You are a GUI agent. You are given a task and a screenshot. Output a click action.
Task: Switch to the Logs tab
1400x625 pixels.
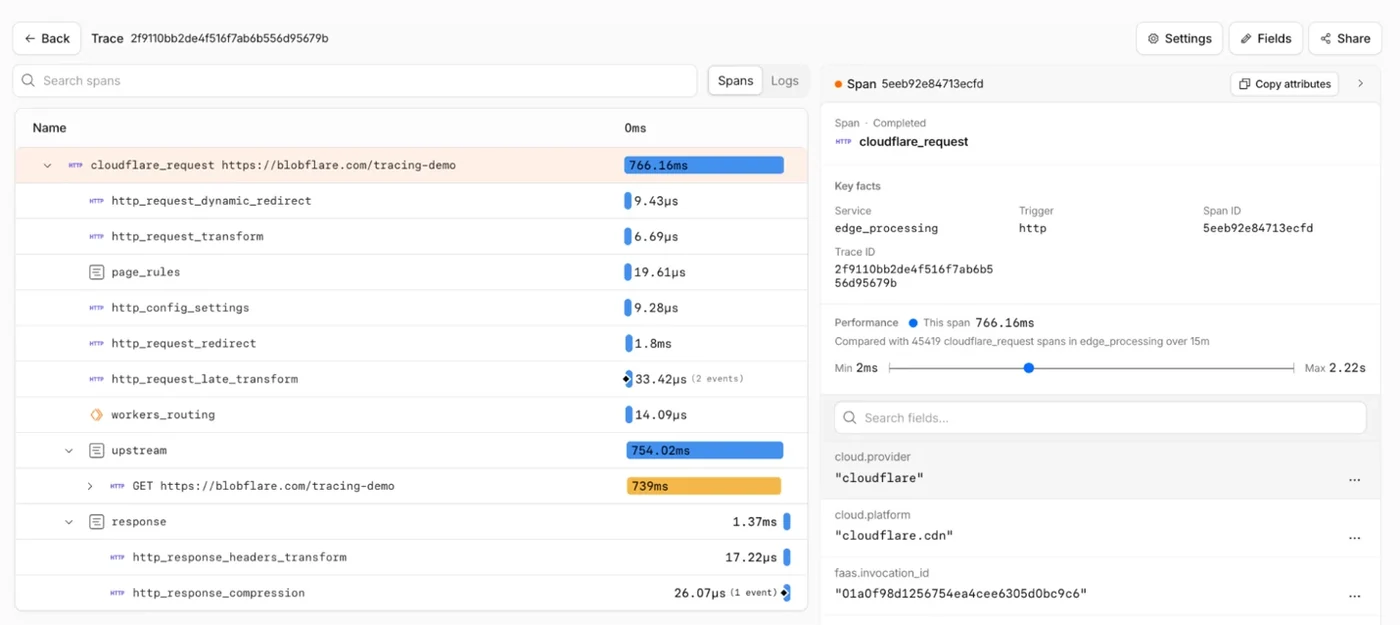tap(785, 81)
